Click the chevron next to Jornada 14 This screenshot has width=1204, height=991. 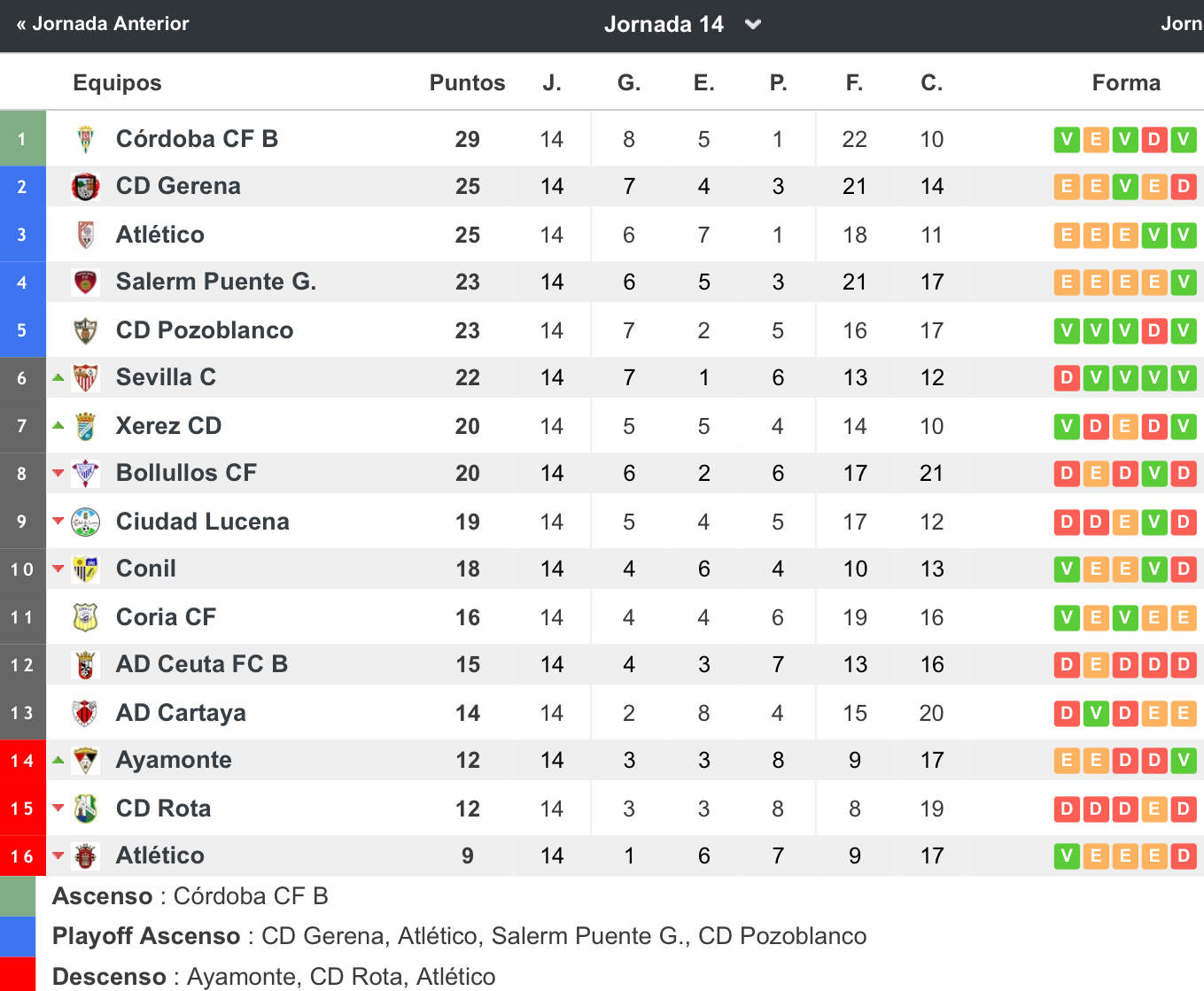coord(753,25)
